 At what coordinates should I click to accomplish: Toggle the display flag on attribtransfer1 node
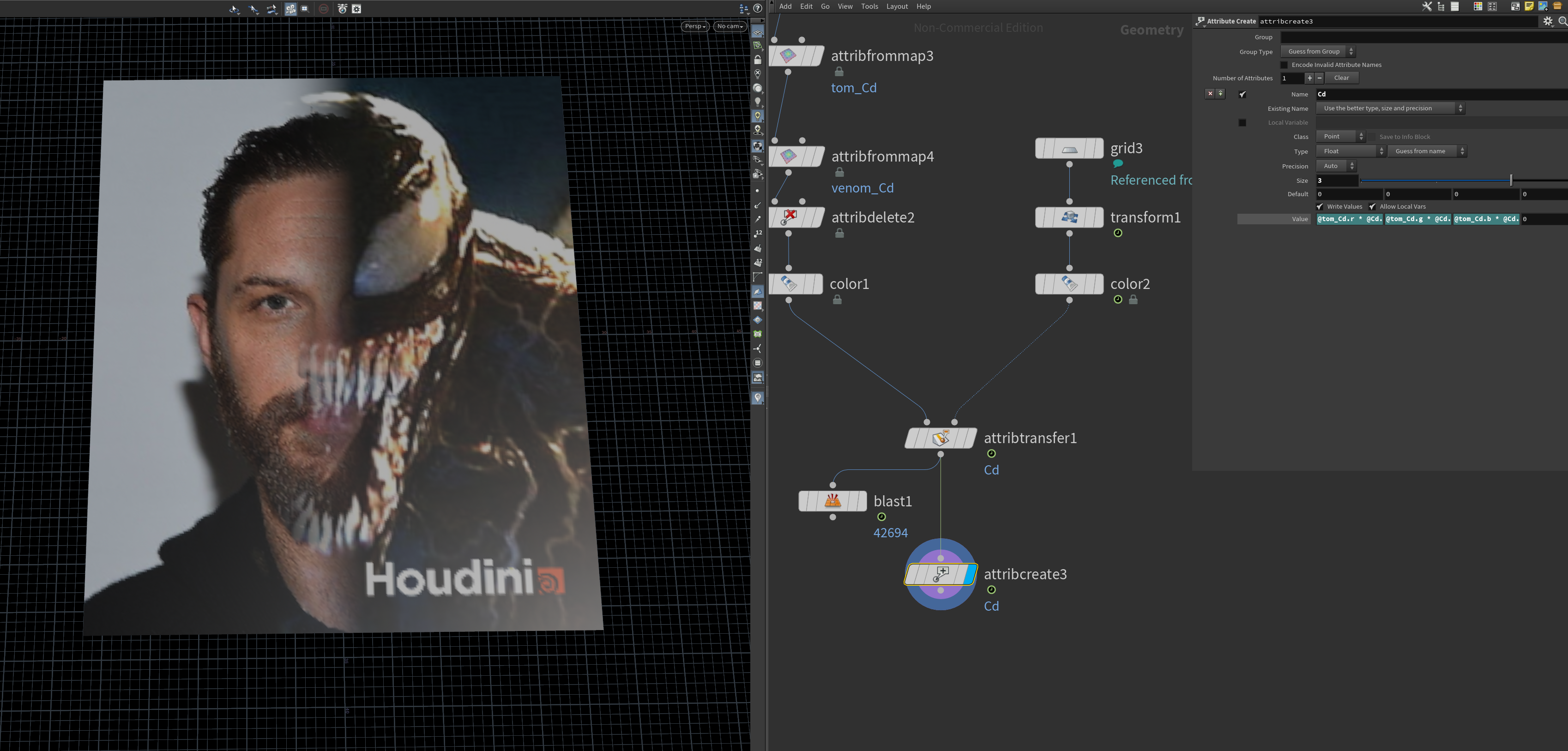click(x=969, y=438)
